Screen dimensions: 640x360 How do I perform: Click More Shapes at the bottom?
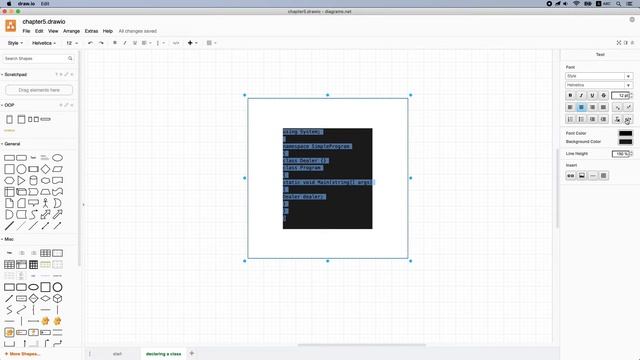pos(22,354)
